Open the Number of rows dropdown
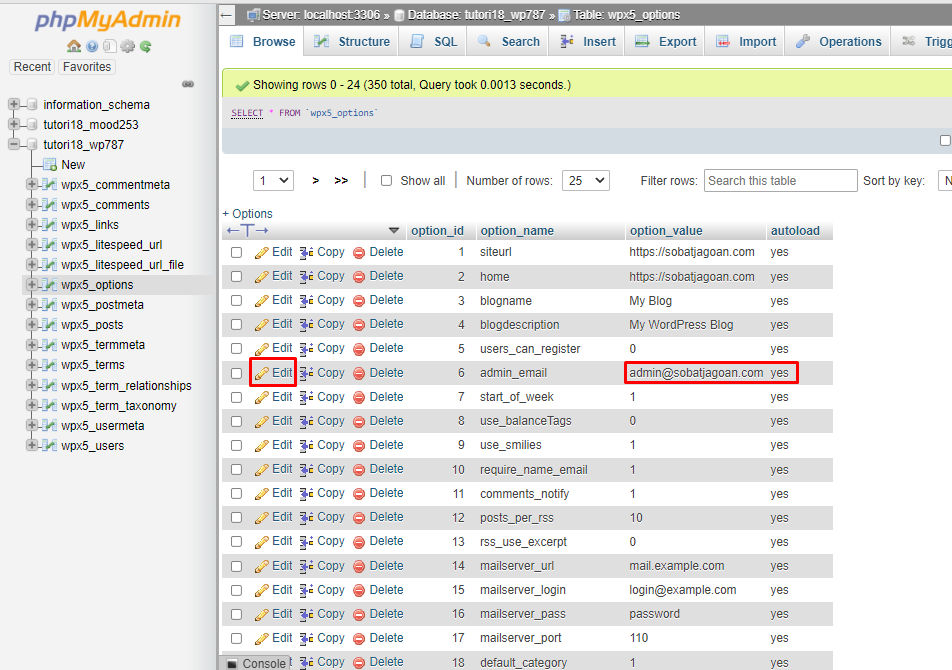Viewport: 952px width, 670px height. pos(586,181)
